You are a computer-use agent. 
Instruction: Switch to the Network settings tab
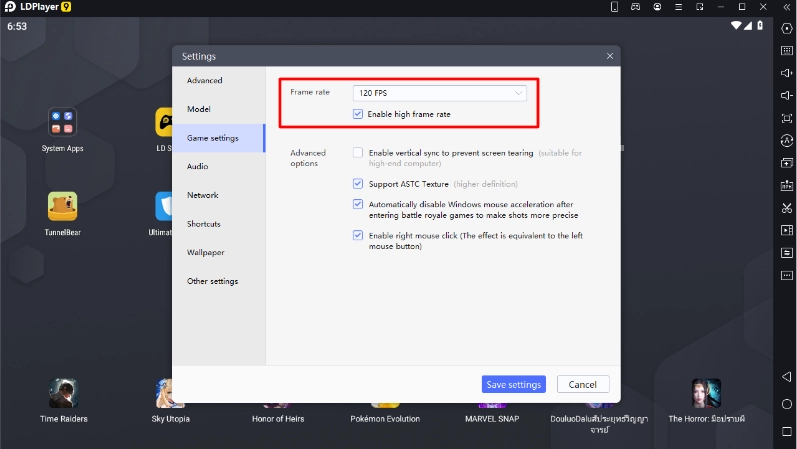(203, 195)
